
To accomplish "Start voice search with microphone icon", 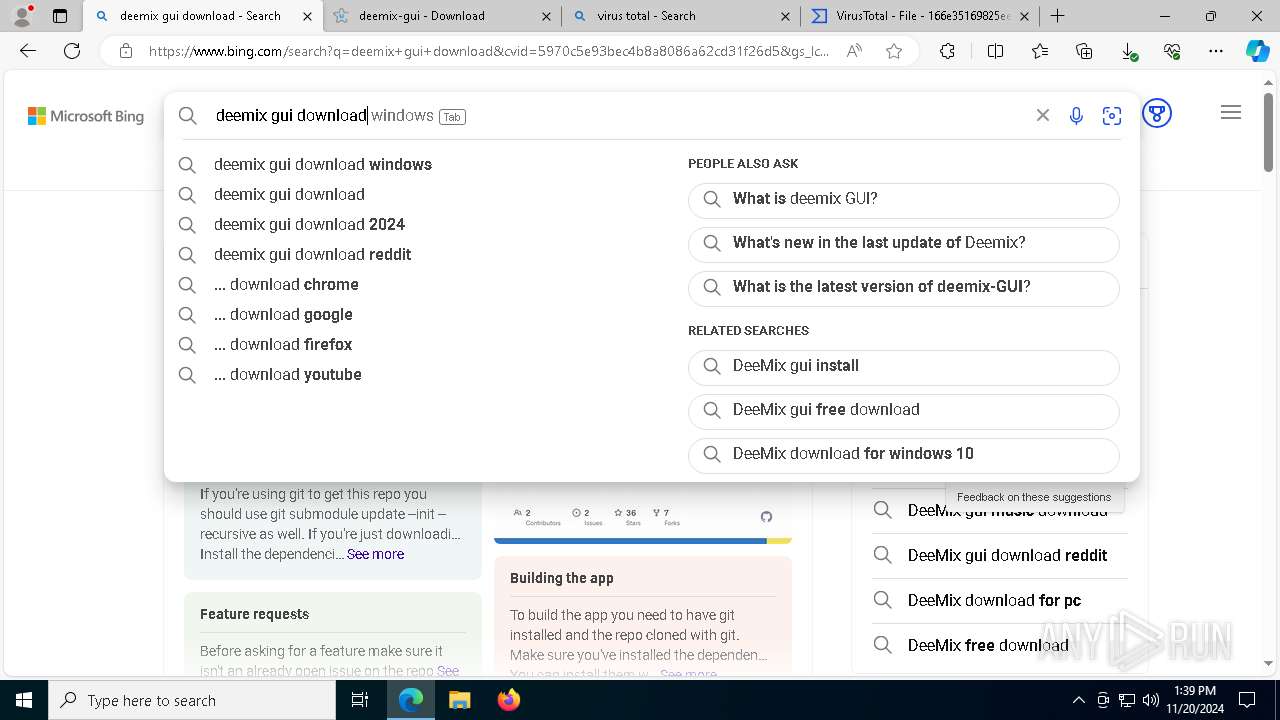I will [x=1076, y=115].
